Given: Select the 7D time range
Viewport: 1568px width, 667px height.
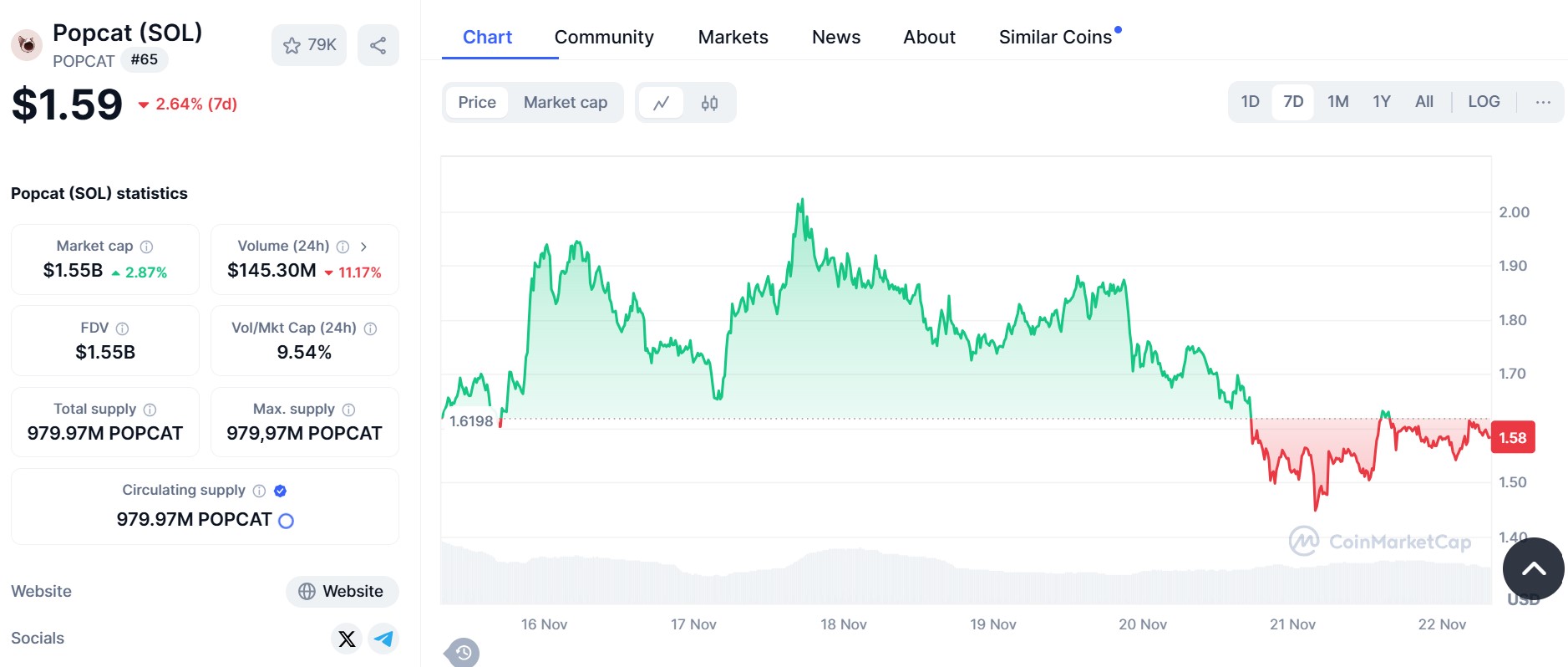Looking at the screenshot, I should pyautogui.click(x=1293, y=102).
